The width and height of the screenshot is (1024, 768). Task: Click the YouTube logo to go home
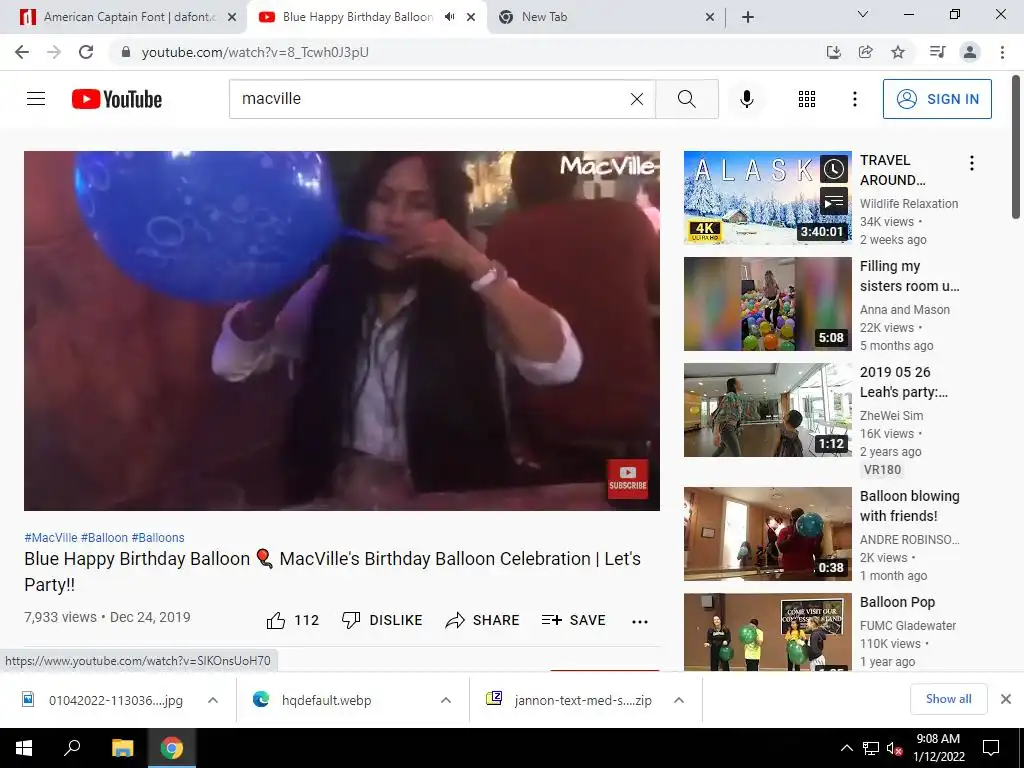click(117, 99)
